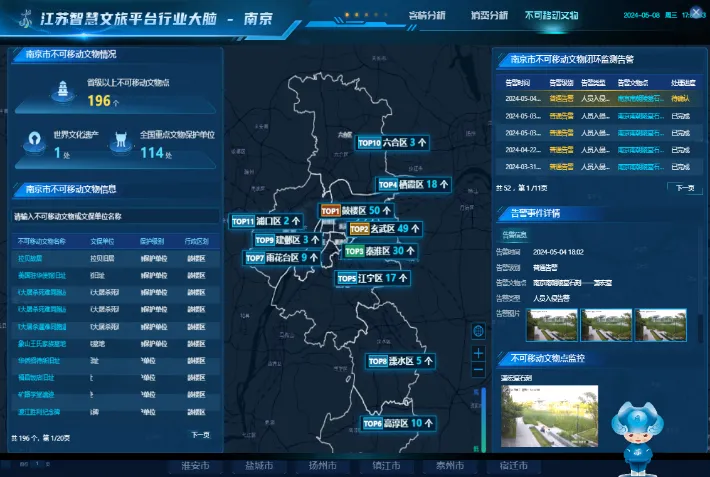Select the 扬州市 city button

[323, 466]
